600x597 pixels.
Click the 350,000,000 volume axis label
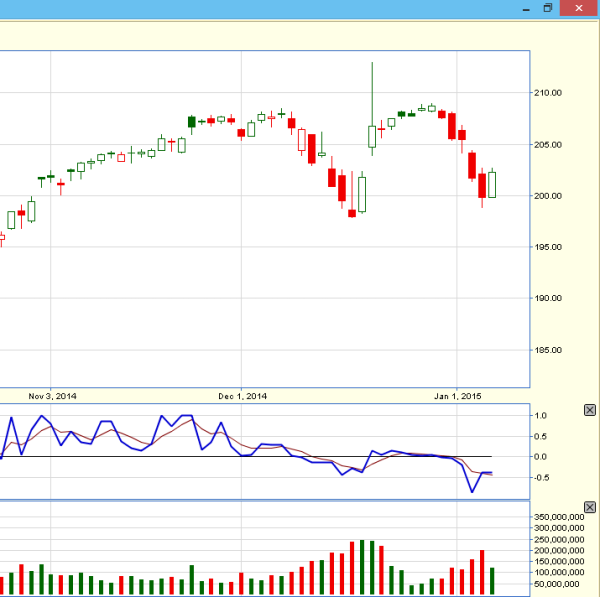558,517
